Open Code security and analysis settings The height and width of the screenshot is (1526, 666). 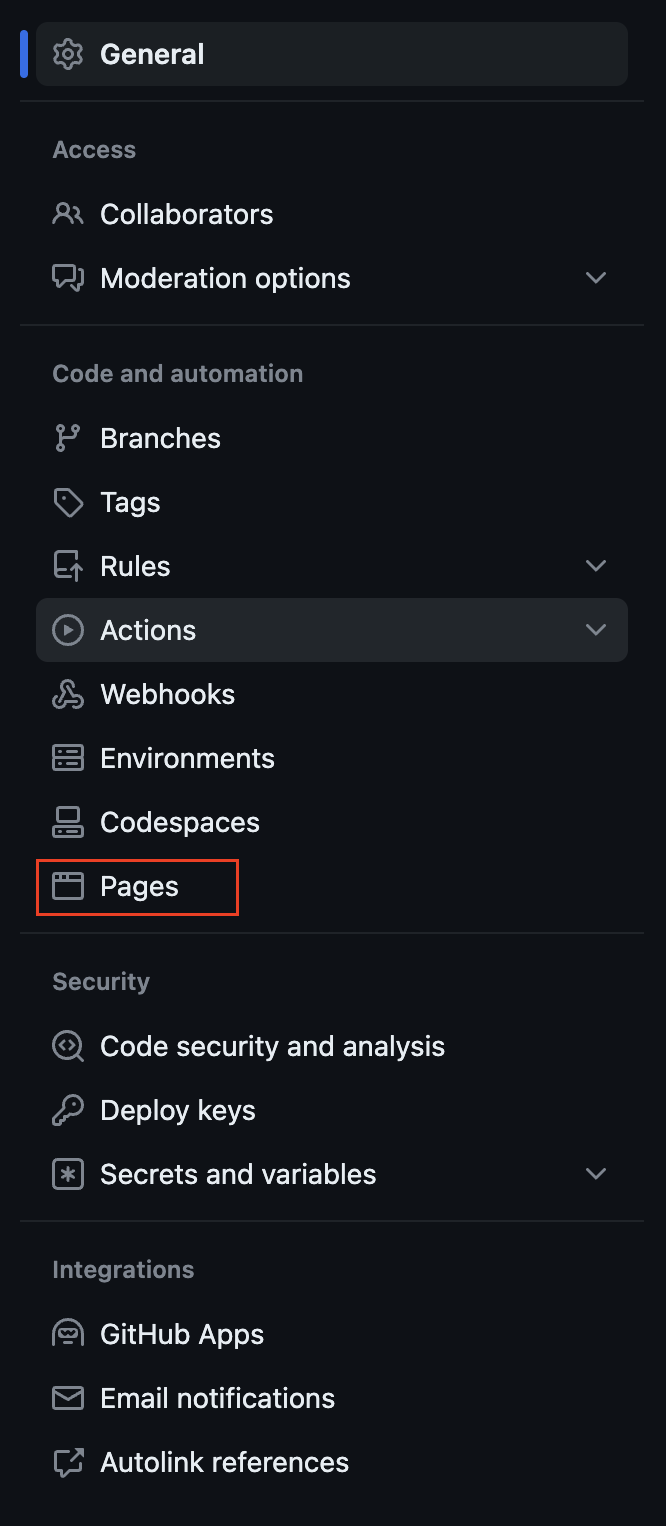pos(332,1046)
